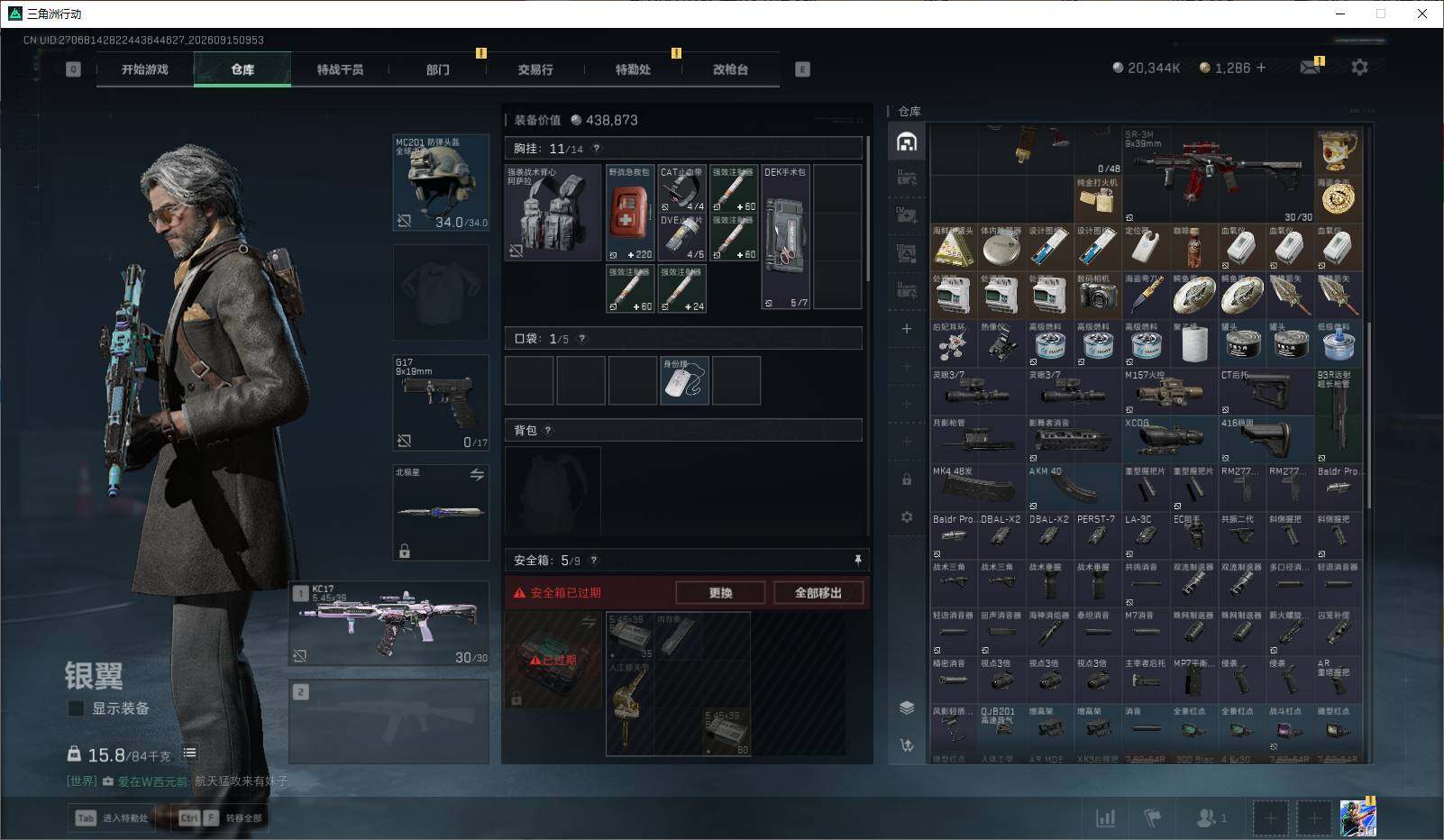Image resolution: width=1444 pixels, height=840 pixels.
Task: Select the CAT止血带 tourniquet item
Action: pyautogui.click(x=681, y=188)
